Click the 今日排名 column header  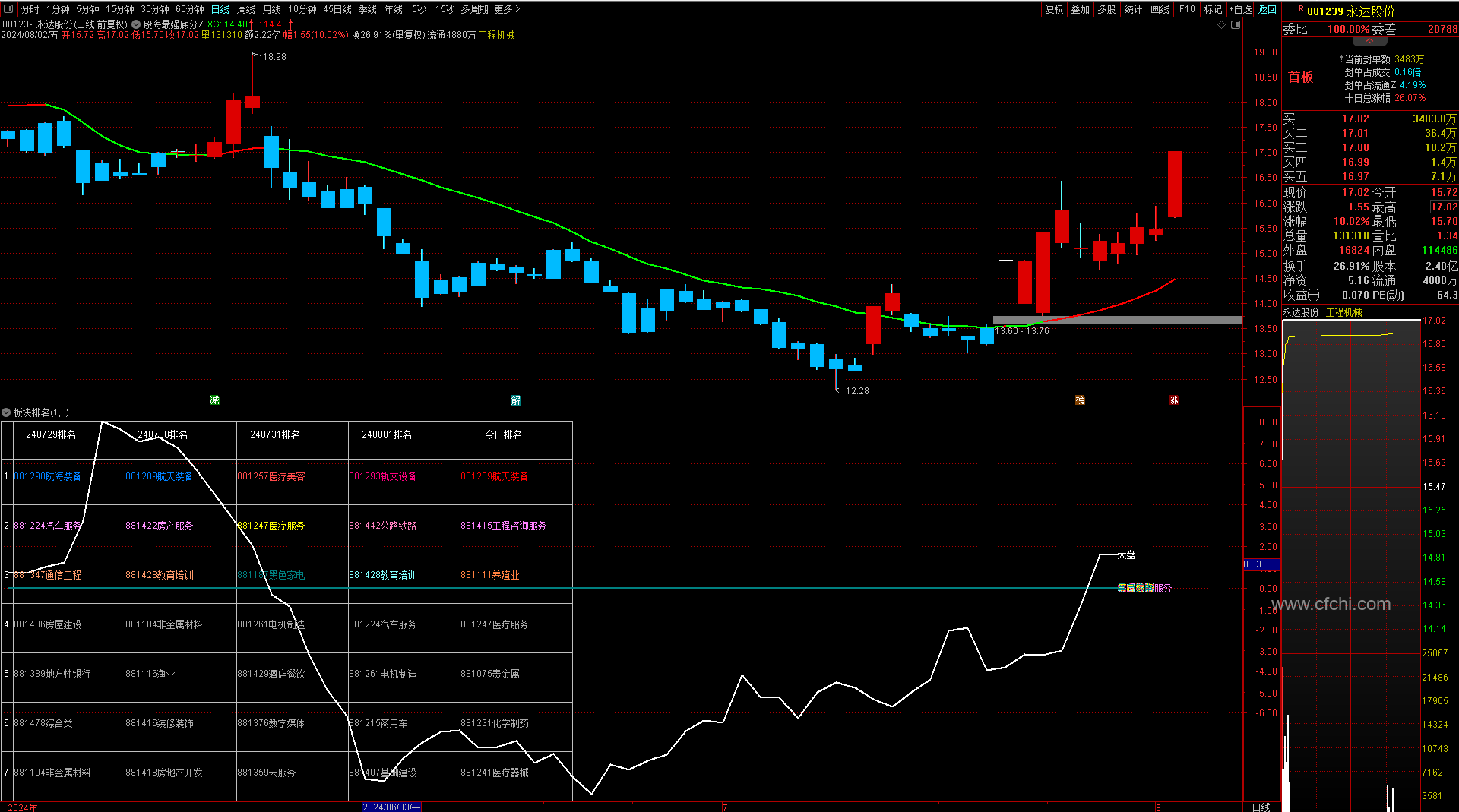[504, 434]
